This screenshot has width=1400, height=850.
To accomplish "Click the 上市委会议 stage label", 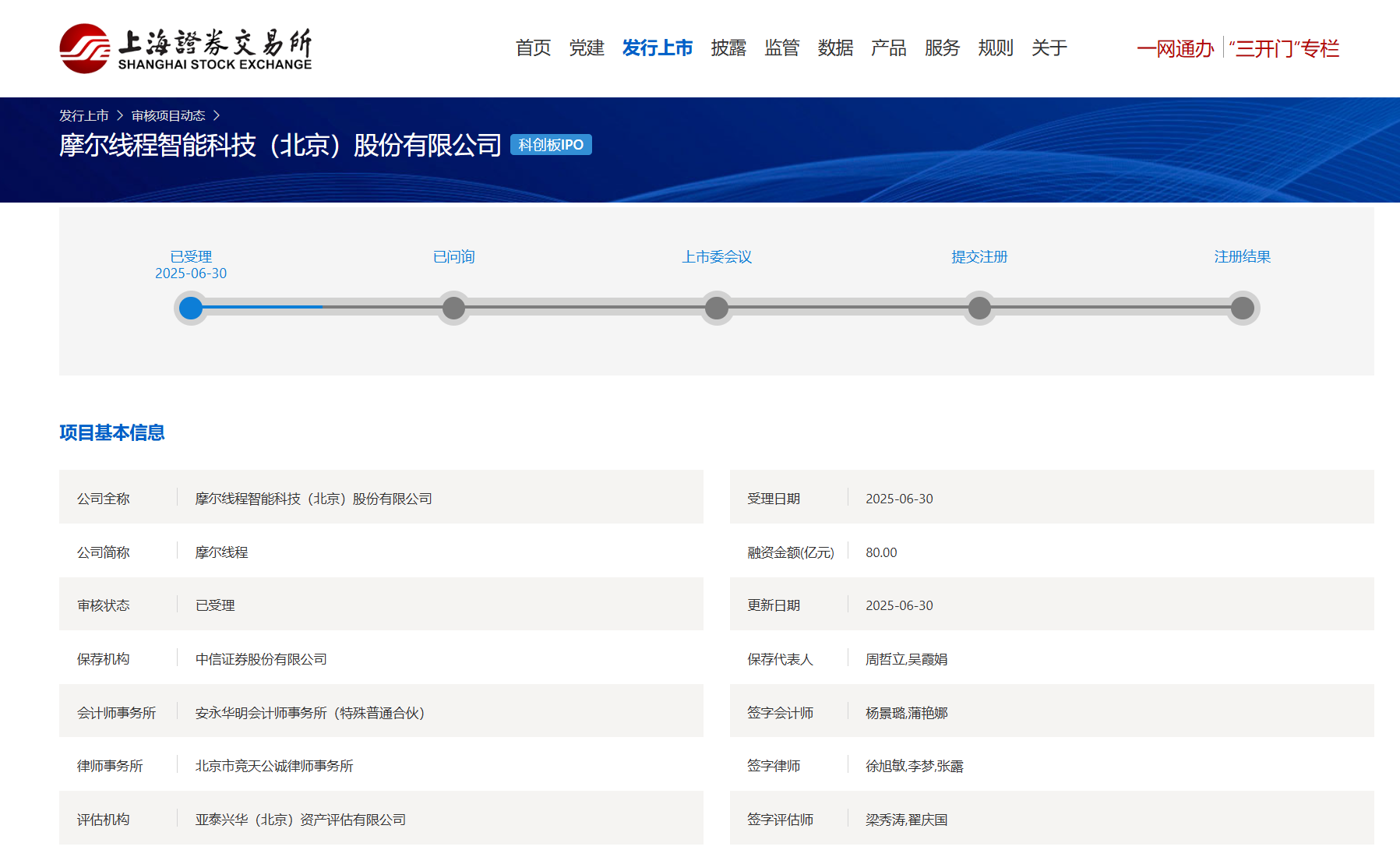I will (717, 257).
